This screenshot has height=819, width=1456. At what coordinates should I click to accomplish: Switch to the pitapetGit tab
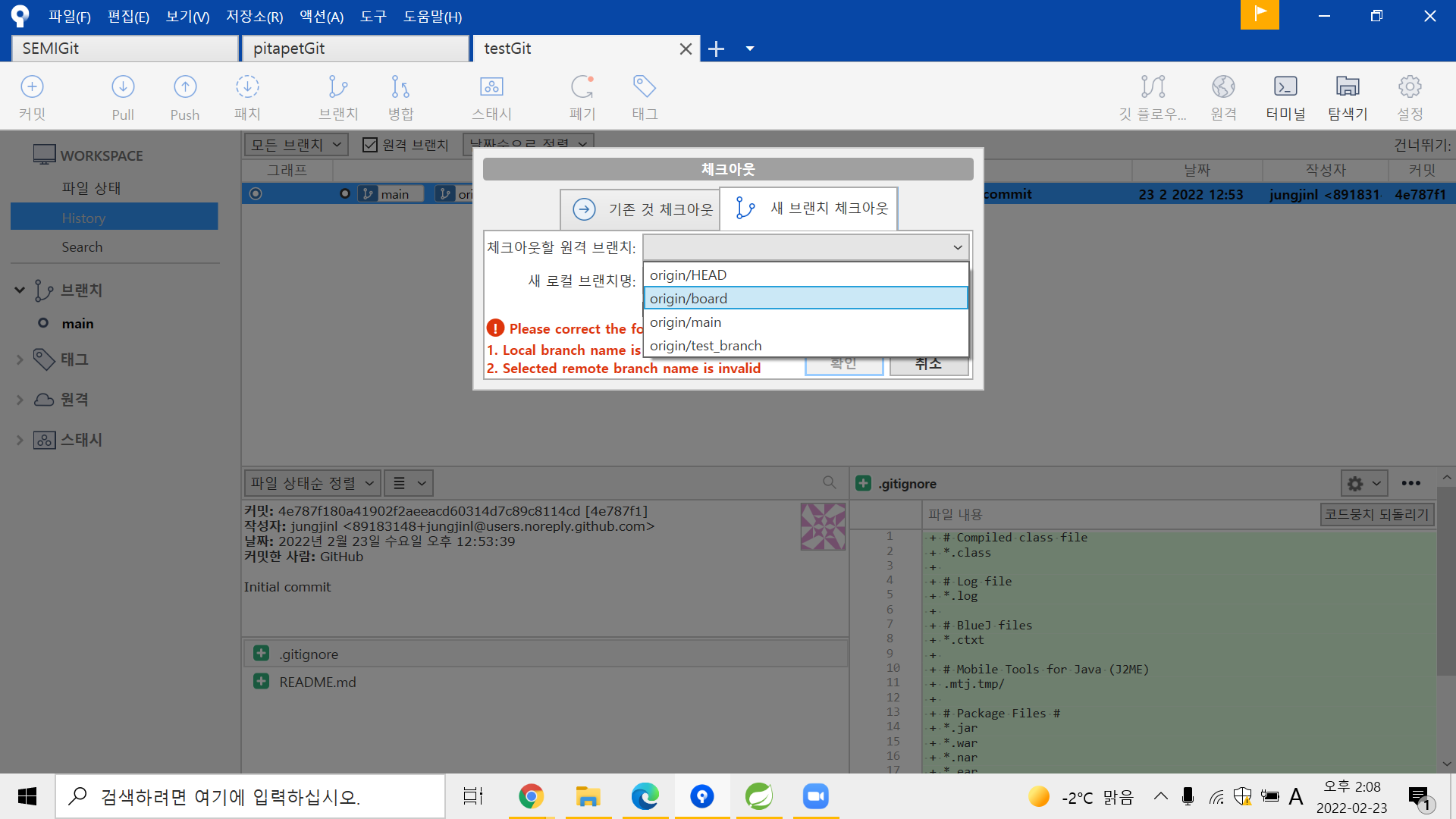[355, 49]
